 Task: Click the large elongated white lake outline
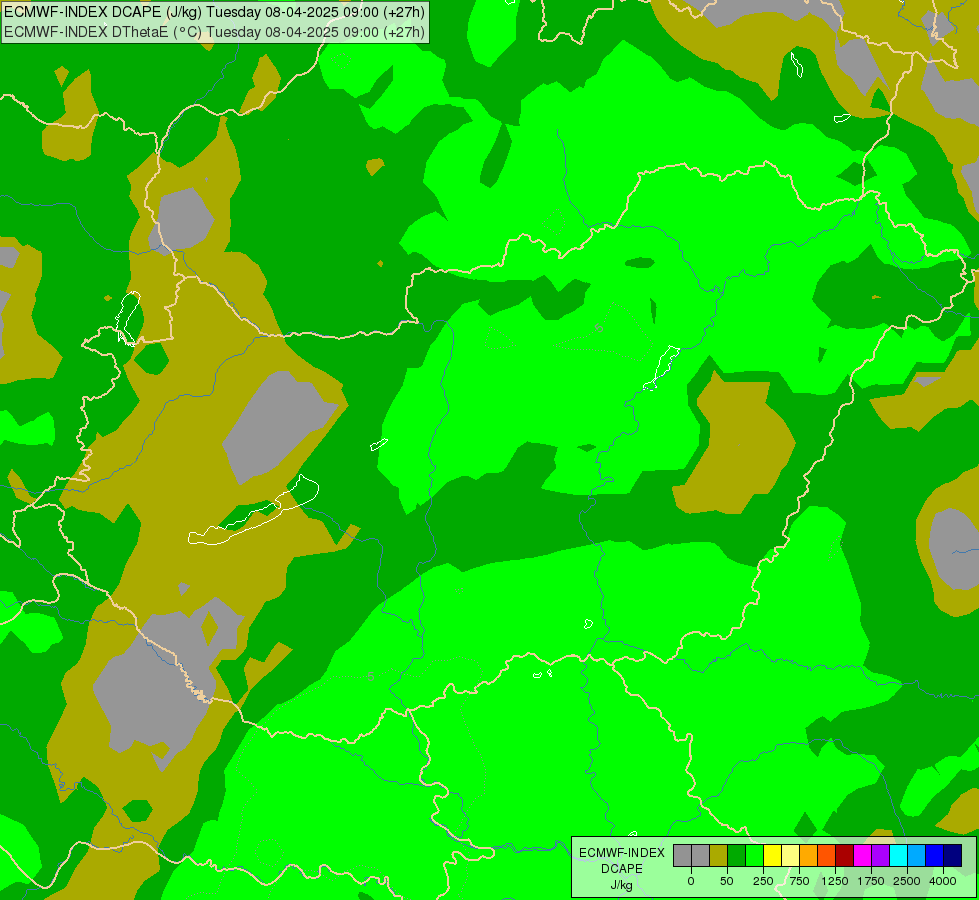[253, 511]
